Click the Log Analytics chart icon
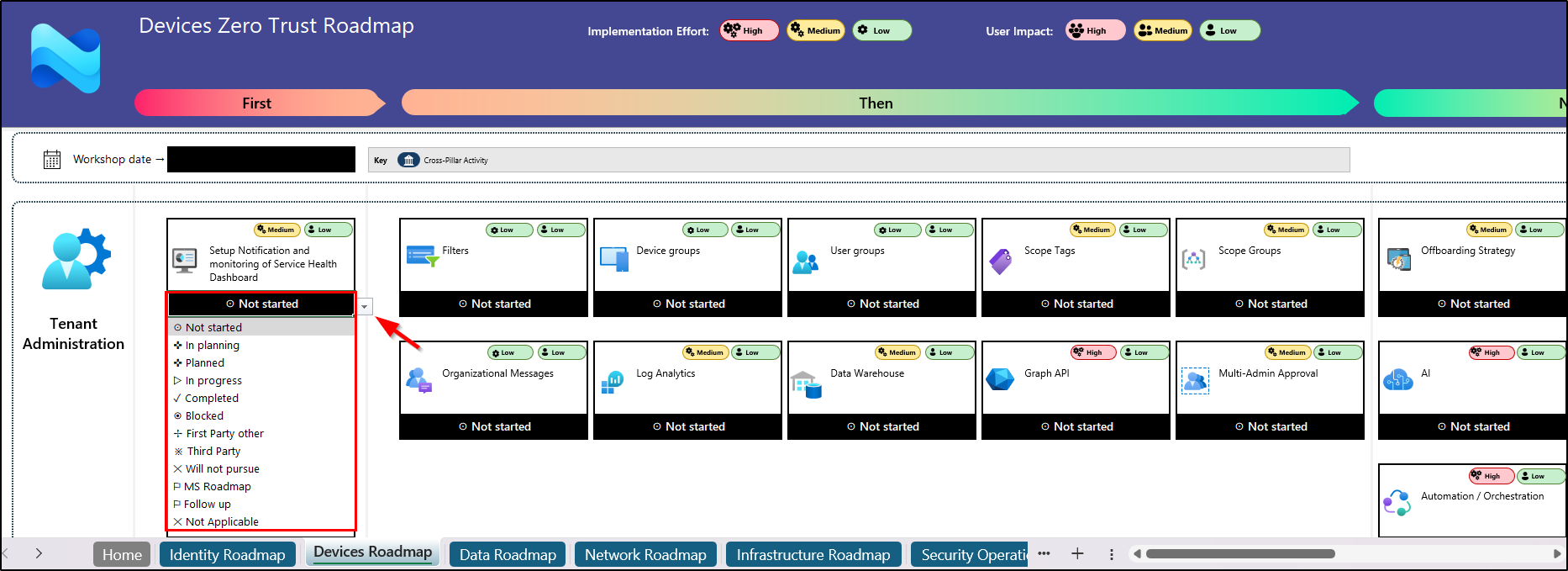The height and width of the screenshot is (571, 1568). (613, 383)
